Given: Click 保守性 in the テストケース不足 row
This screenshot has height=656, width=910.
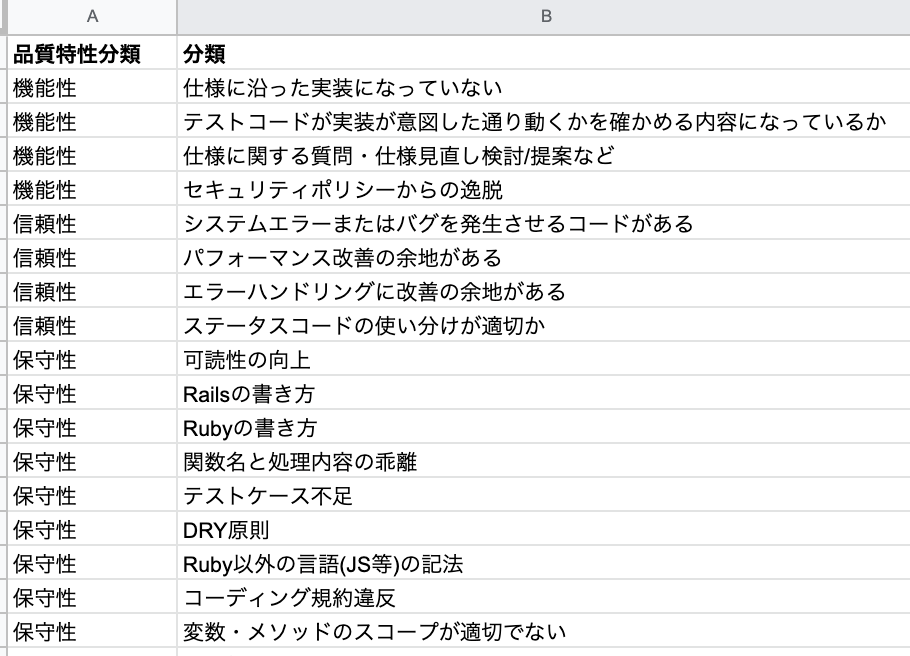Looking at the screenshot, I should pos(92,495).
